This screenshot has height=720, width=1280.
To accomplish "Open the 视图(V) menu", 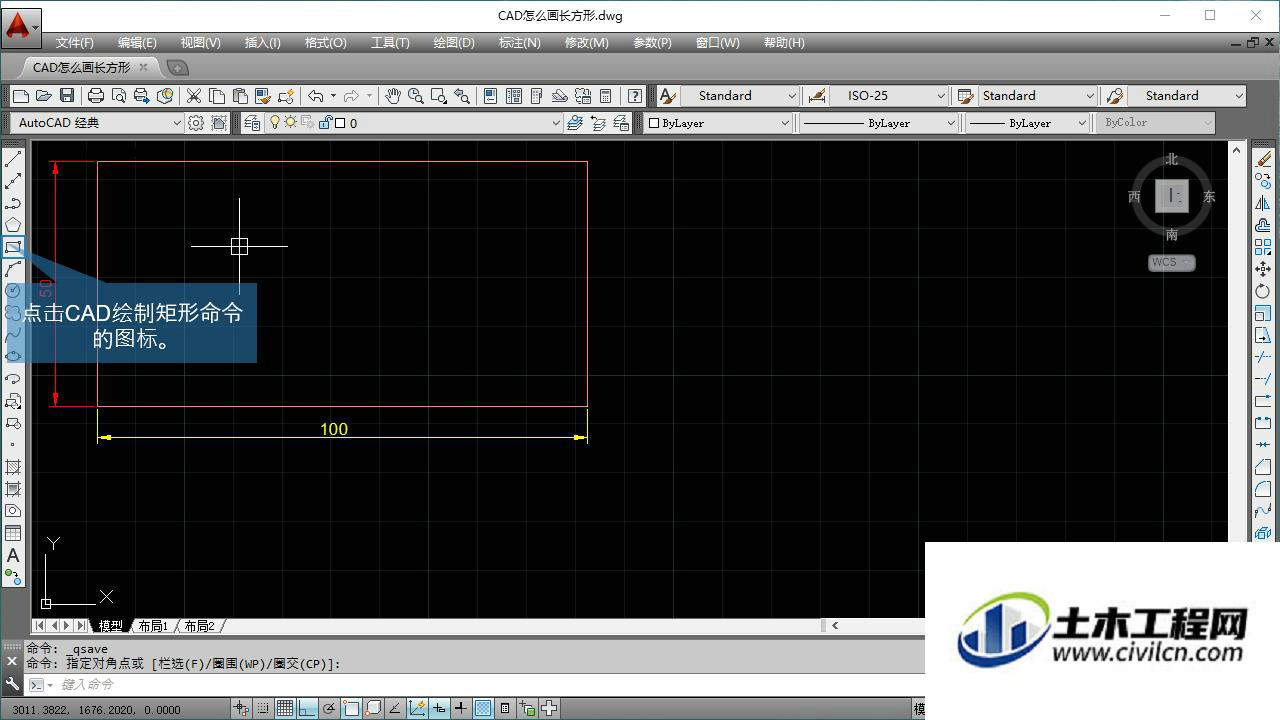I will point(200,42).
